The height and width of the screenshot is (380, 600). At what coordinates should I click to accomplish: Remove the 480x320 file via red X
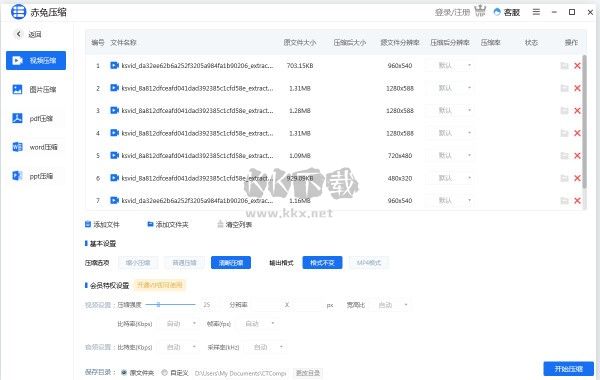[577, 178]
